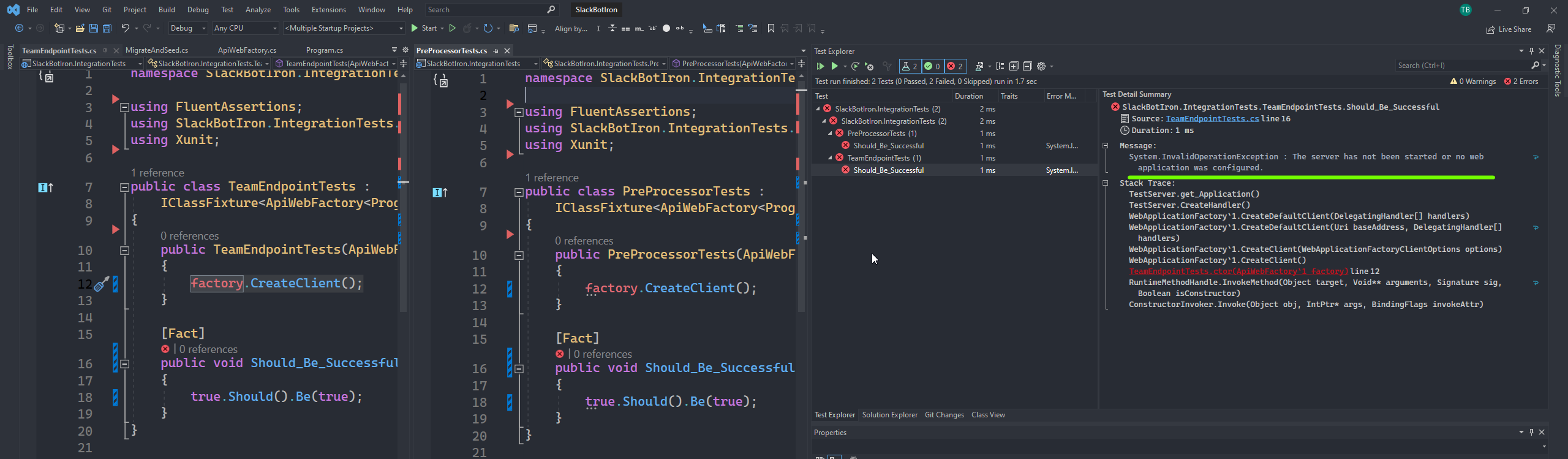Collapse the PreProcessorTests tree node
Viewport: 1568px width, 459px height.
pyautogui.click(x=831, y=134)
